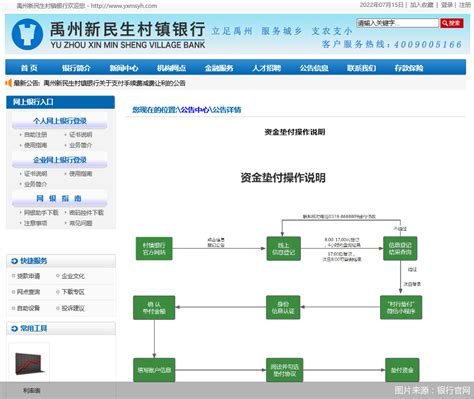Click the 填写账户信息 flowchart box
This screenshot has height=399, width=474.
(154, 370)
